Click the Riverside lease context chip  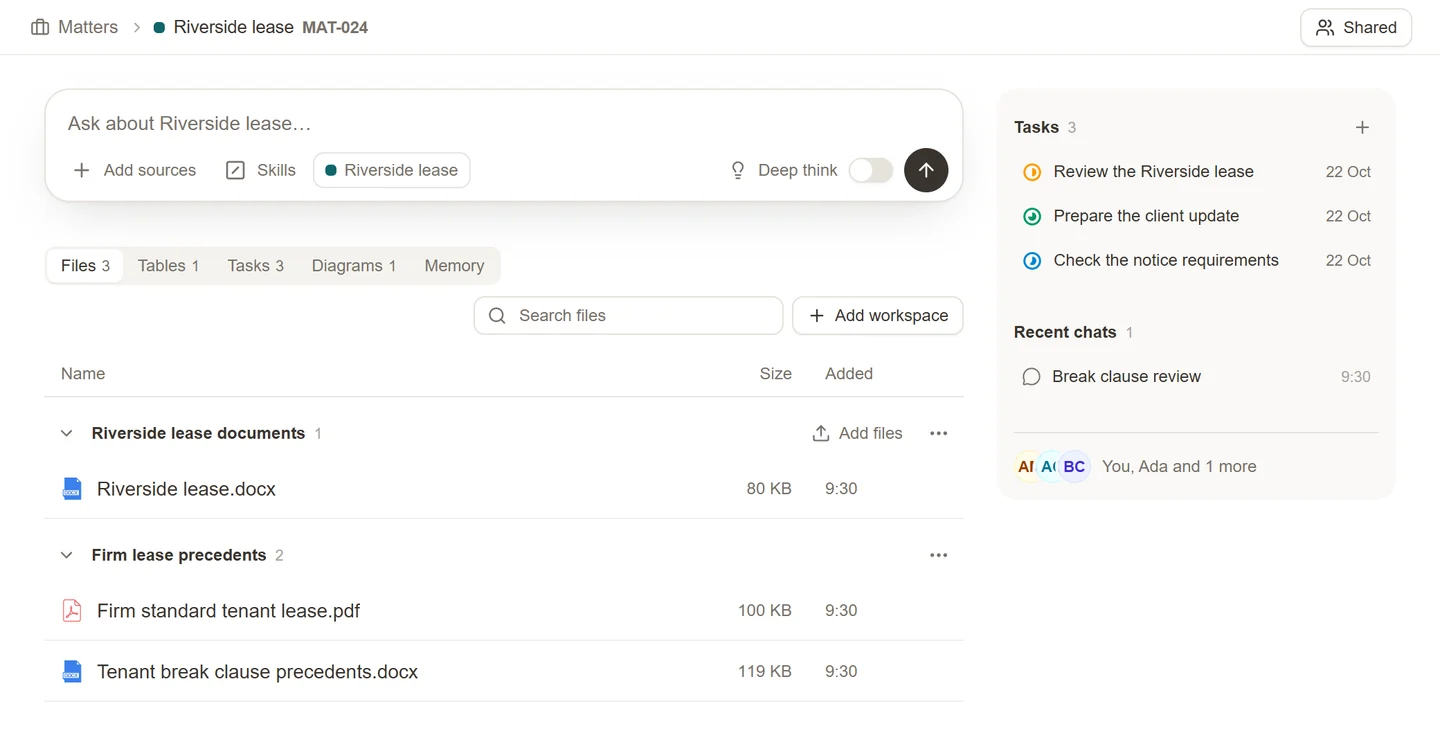[x=392, y=170]
